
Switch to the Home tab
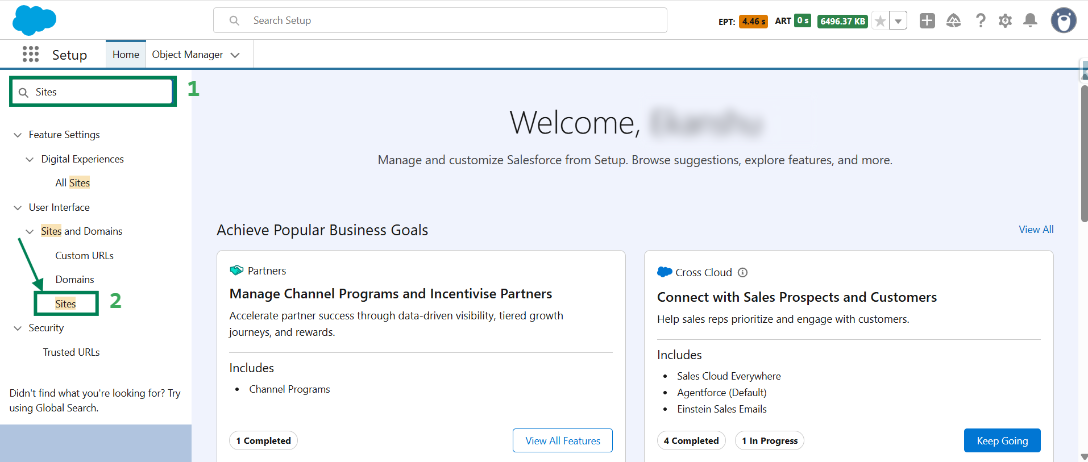coord(126,54)
